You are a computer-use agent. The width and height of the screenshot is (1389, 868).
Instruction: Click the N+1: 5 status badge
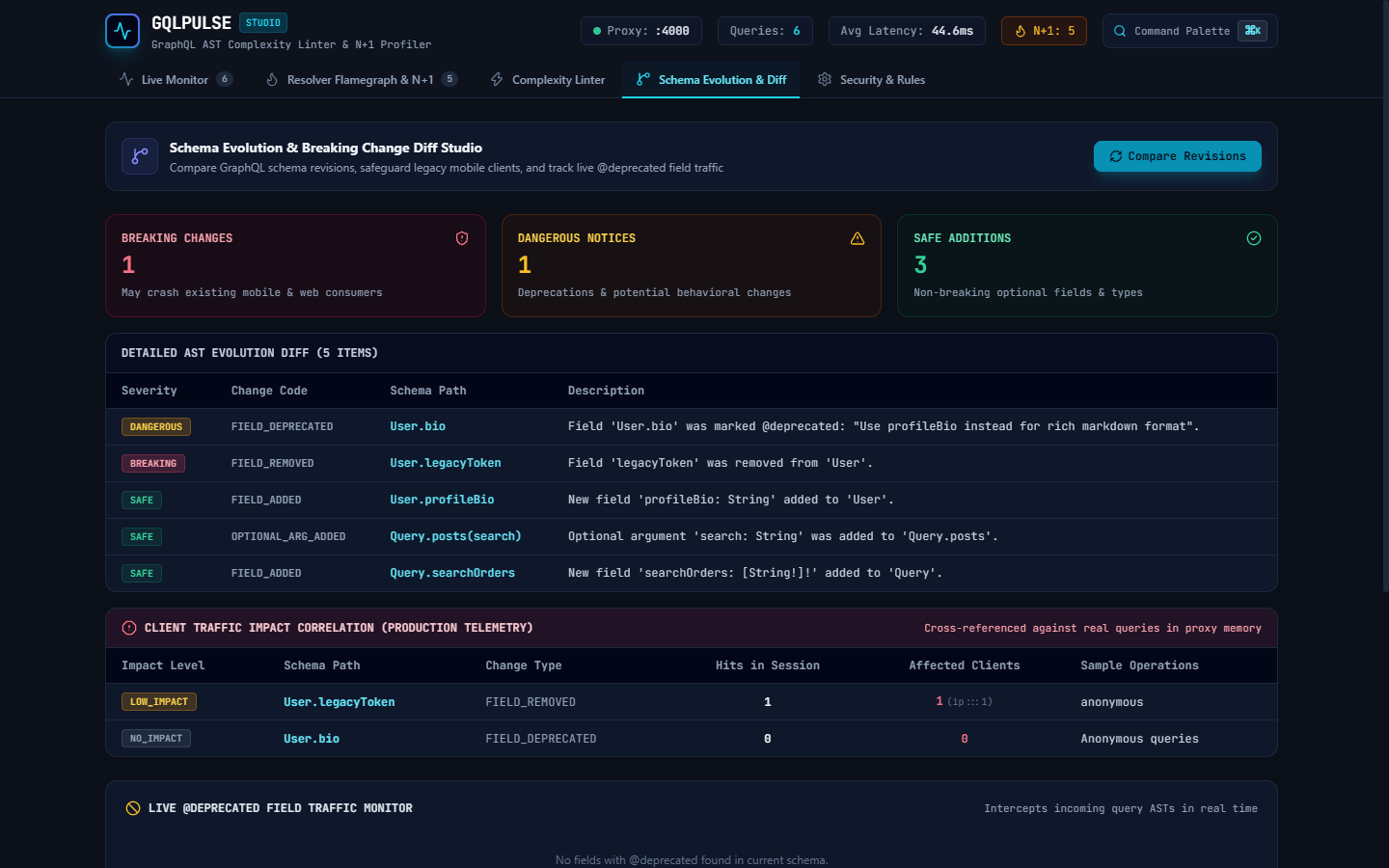pyautogui.click(x=1044, y=31)
